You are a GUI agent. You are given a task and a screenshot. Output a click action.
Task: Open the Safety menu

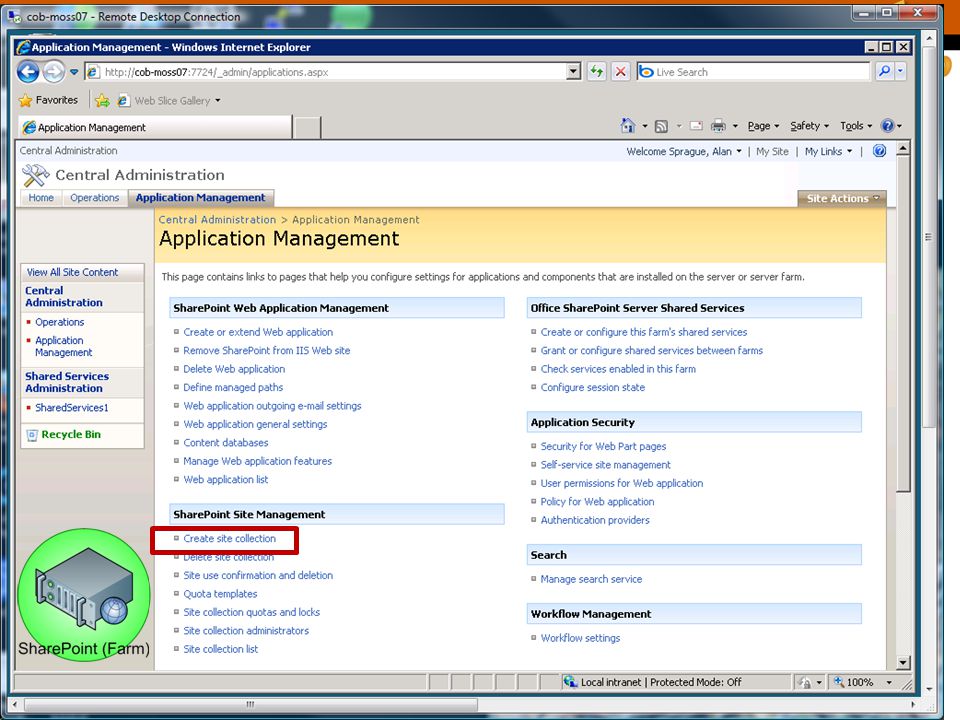(x=809, y=126)
